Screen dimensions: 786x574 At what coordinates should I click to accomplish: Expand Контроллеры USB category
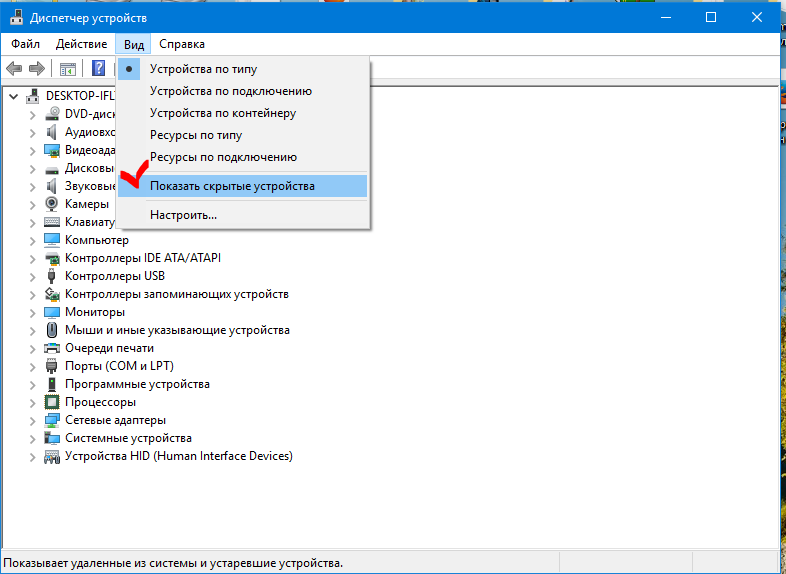pos(33,277)
